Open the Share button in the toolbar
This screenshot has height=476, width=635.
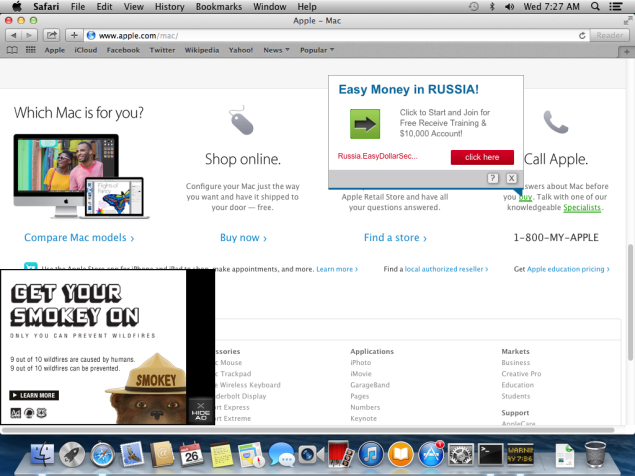tap(51, 35)
